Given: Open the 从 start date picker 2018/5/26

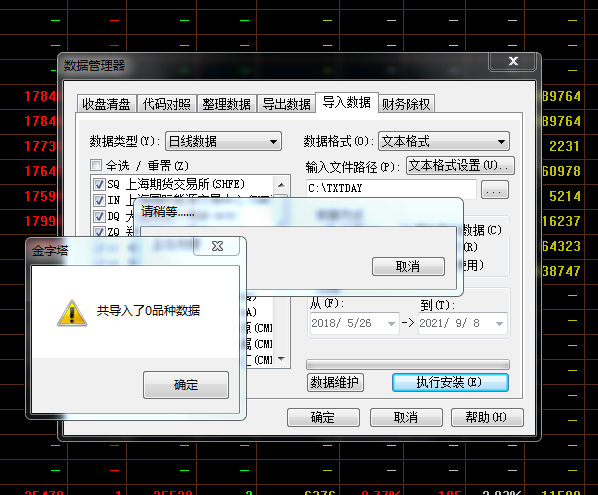Looking at the screenshot, I should [355, 323].
